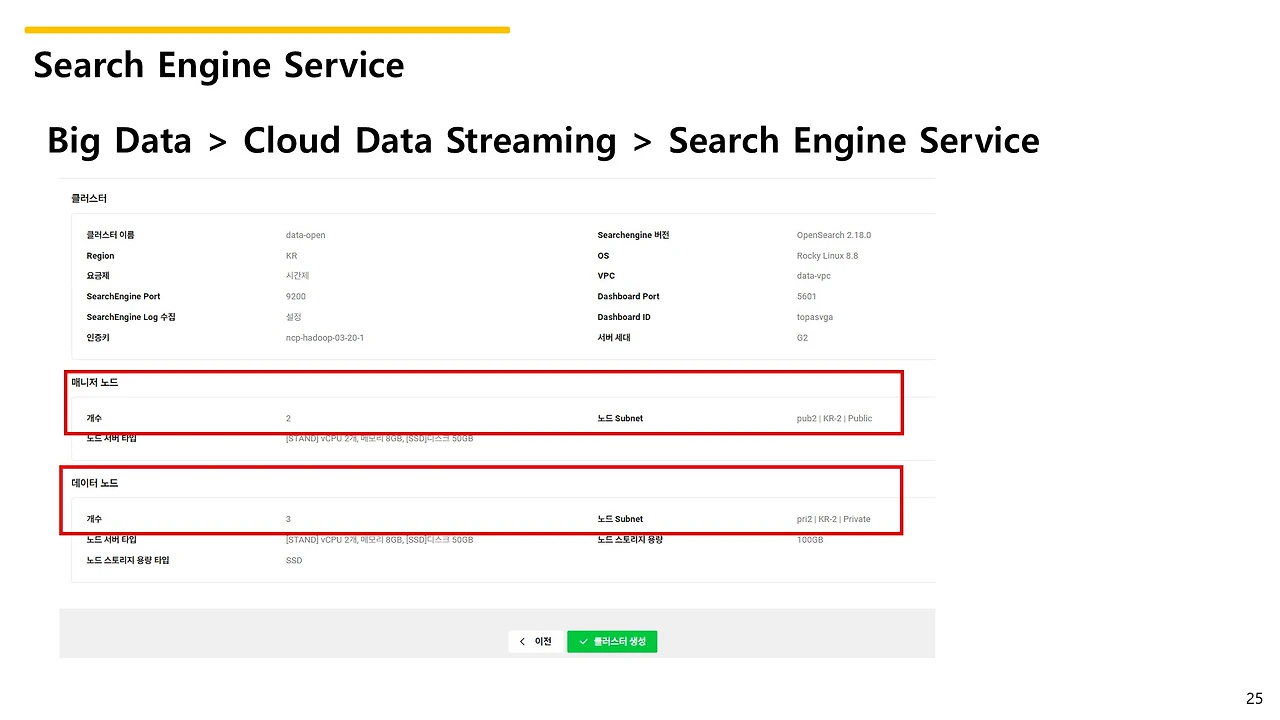
Task: Select the 데이터 노드 section heading
Action: (95, 483)
